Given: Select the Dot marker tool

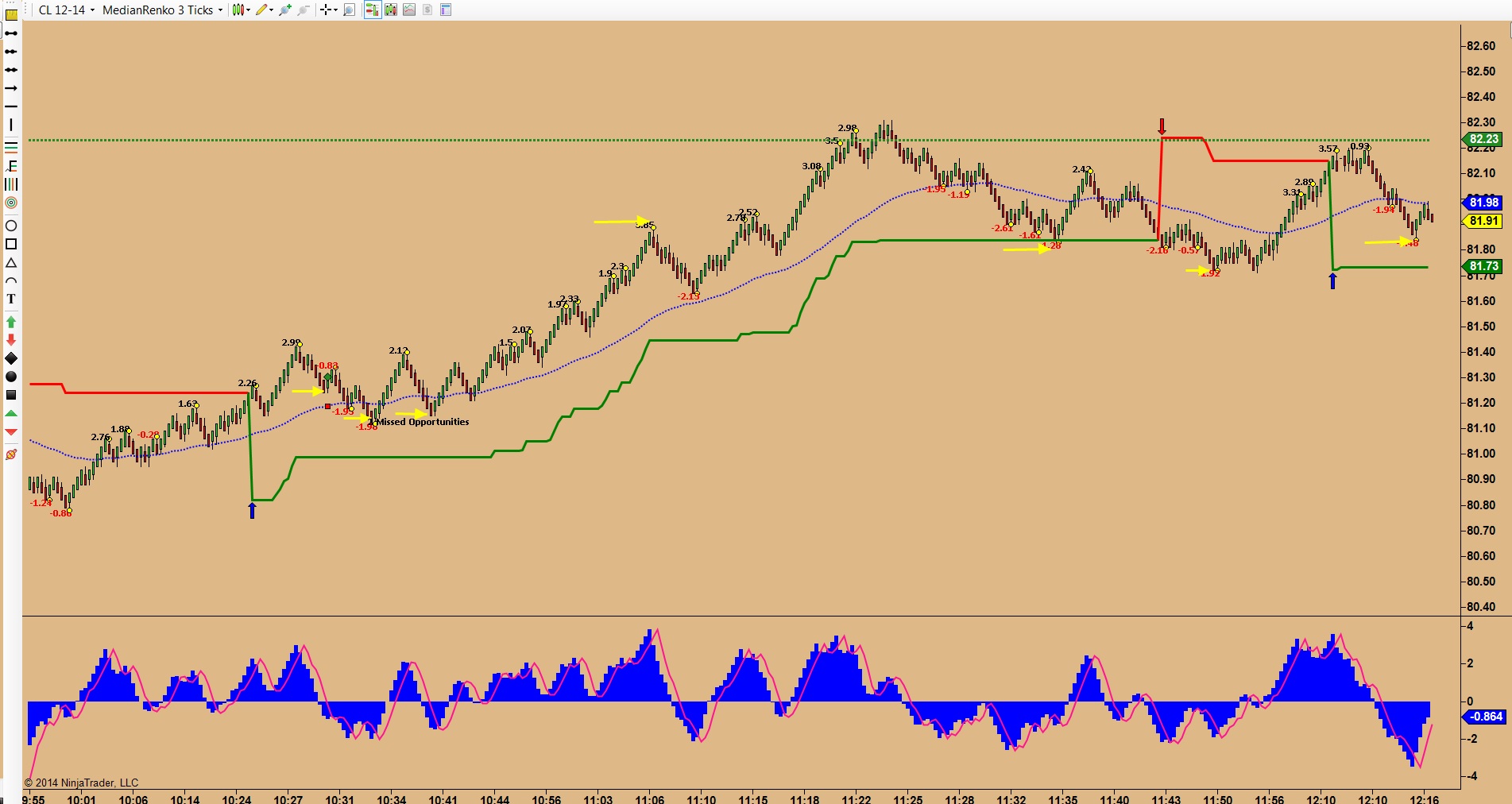Looking at the screenshot, I should pos(11,377).
